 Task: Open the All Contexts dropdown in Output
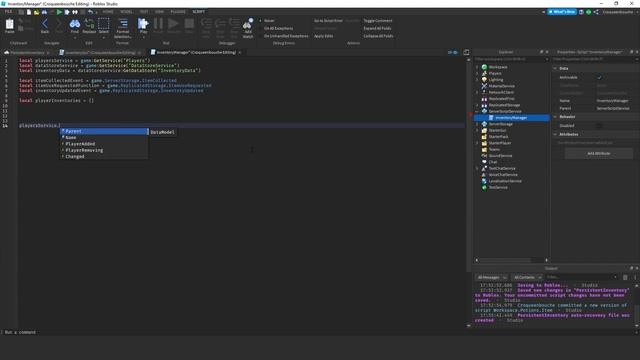(527, 277)
